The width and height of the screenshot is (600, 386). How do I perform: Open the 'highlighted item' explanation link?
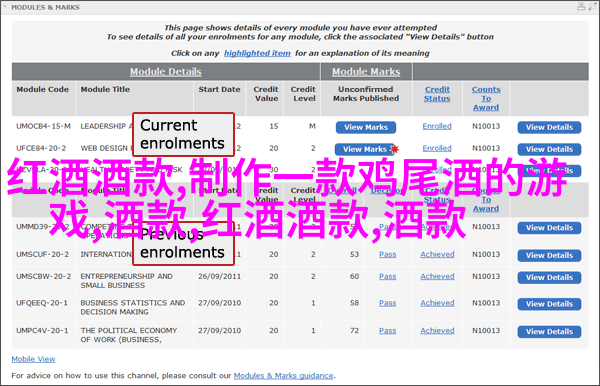coord(257,53)
